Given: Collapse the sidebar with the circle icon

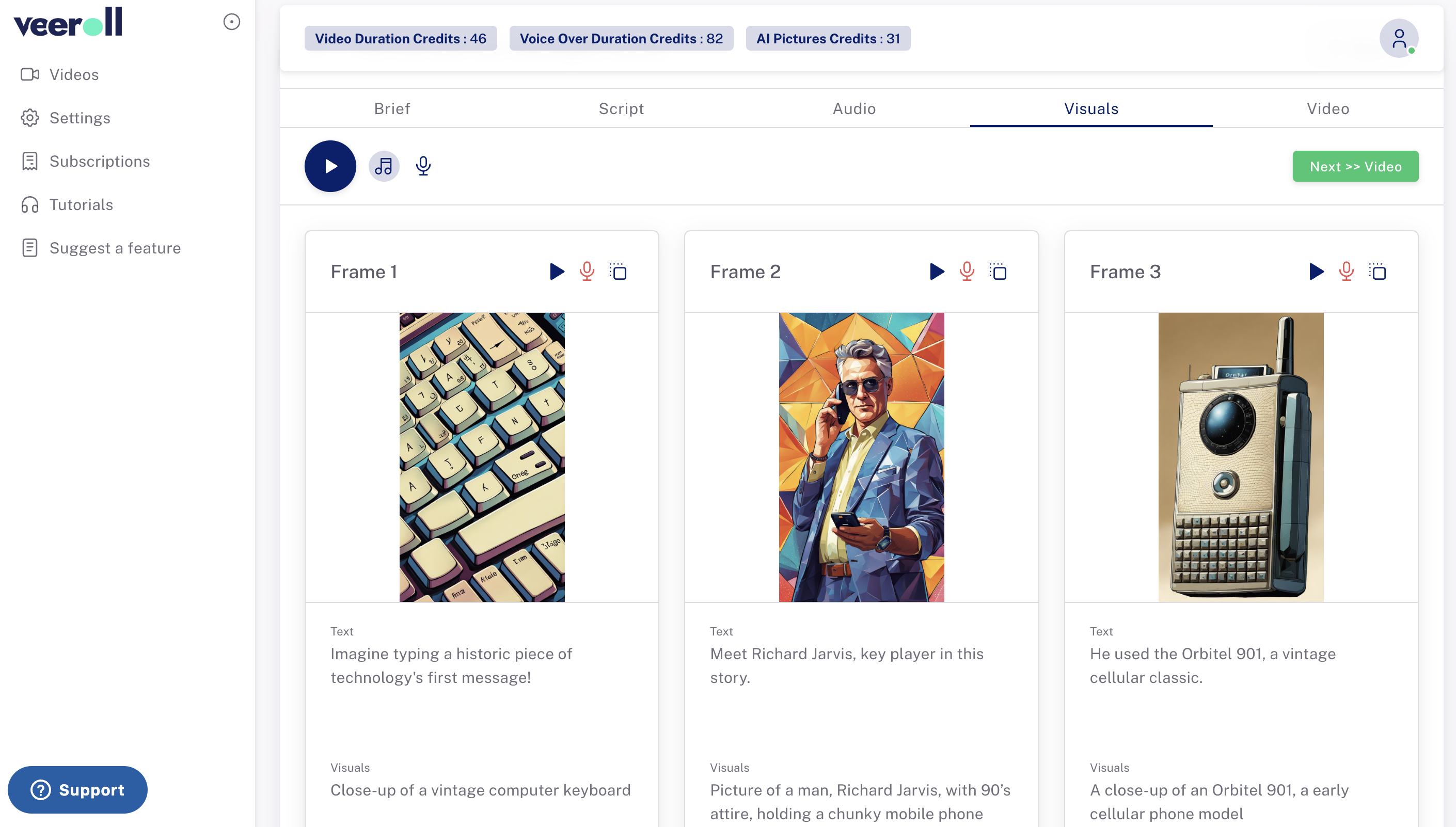Looking at the screenshot, I should [x=231, y=22].
